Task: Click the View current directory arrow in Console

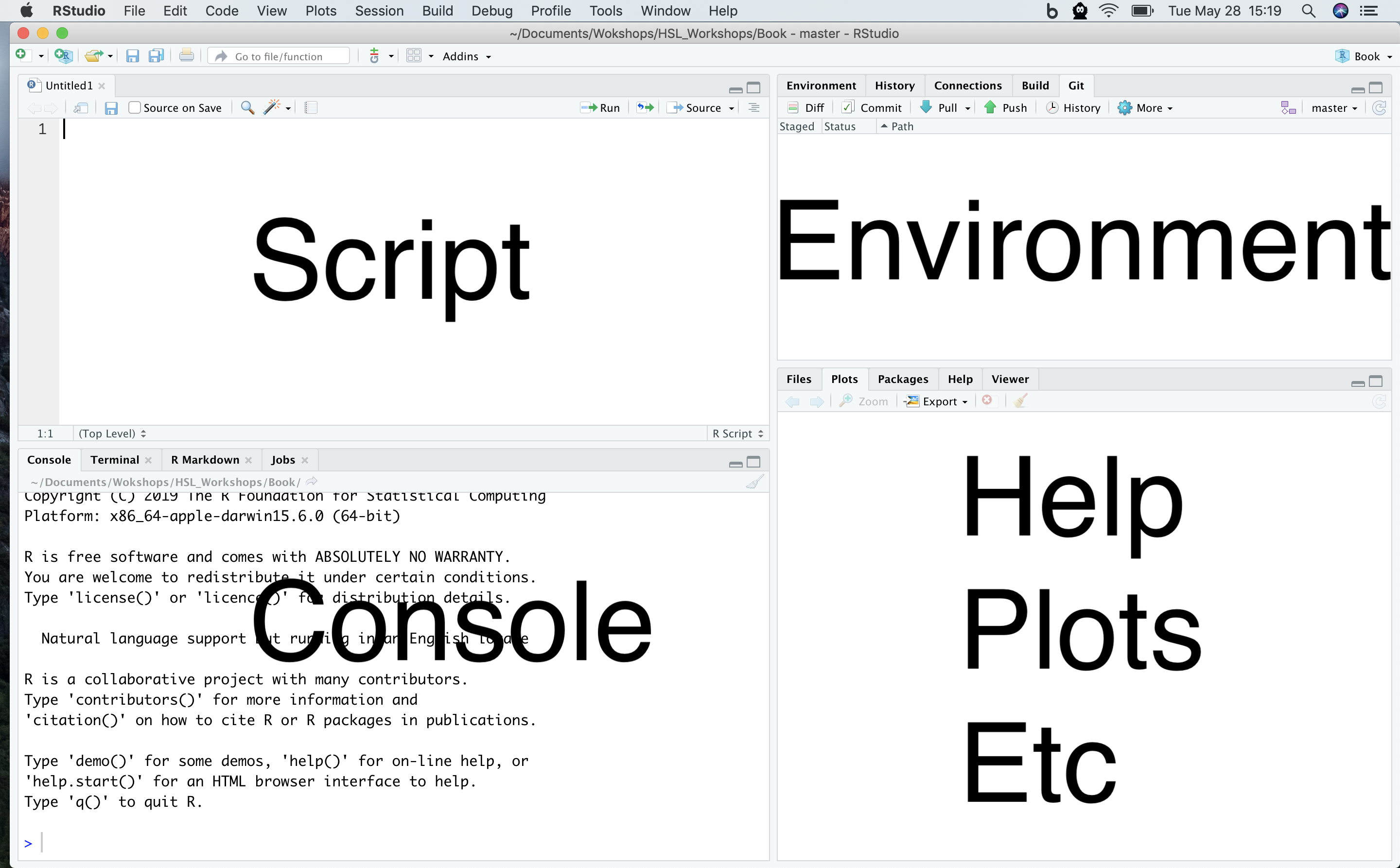Action: (x=312, y=482)
